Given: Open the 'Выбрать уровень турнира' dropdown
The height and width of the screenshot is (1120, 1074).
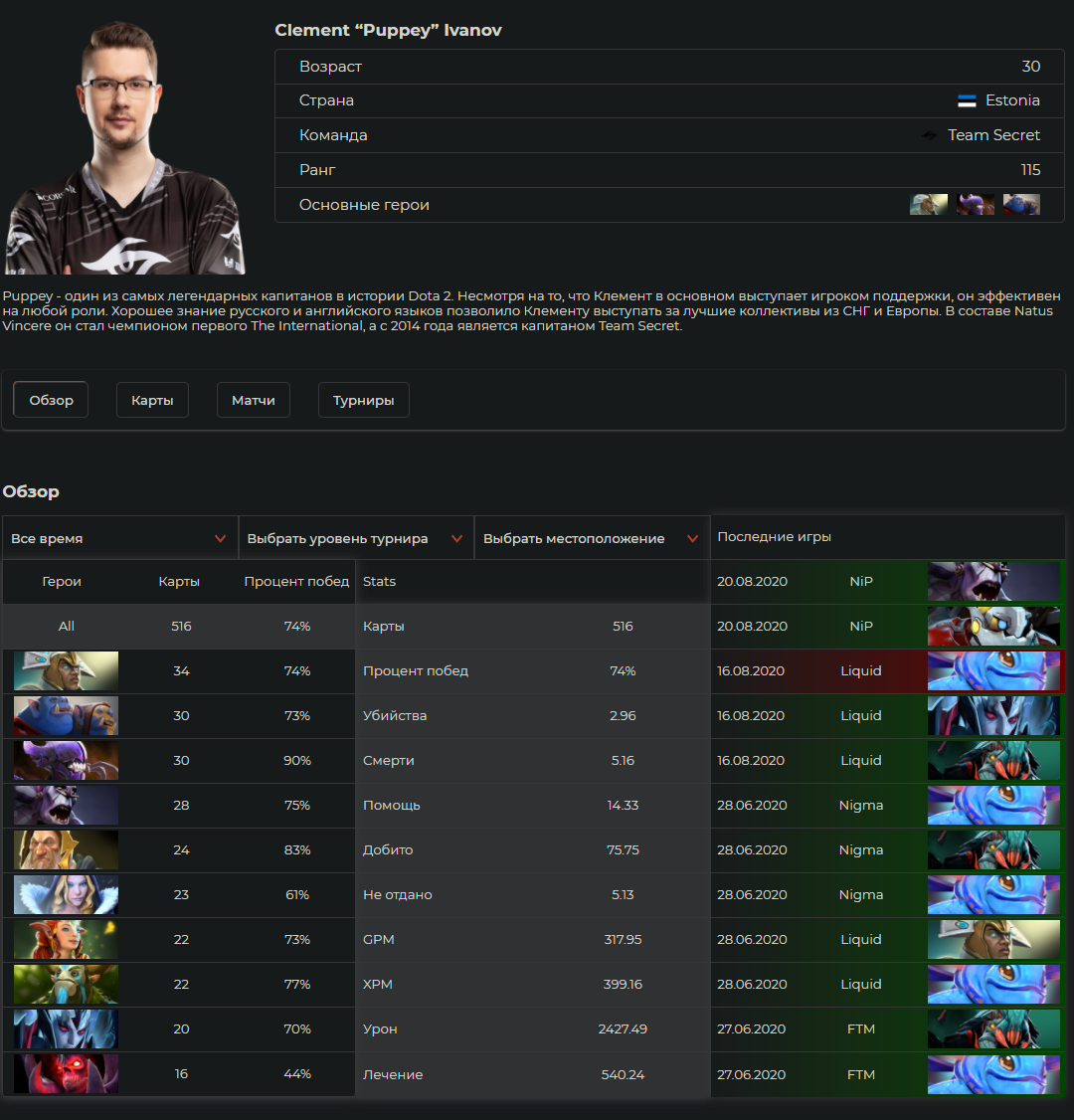Looking at the screenshot, I should coord(356,538).
